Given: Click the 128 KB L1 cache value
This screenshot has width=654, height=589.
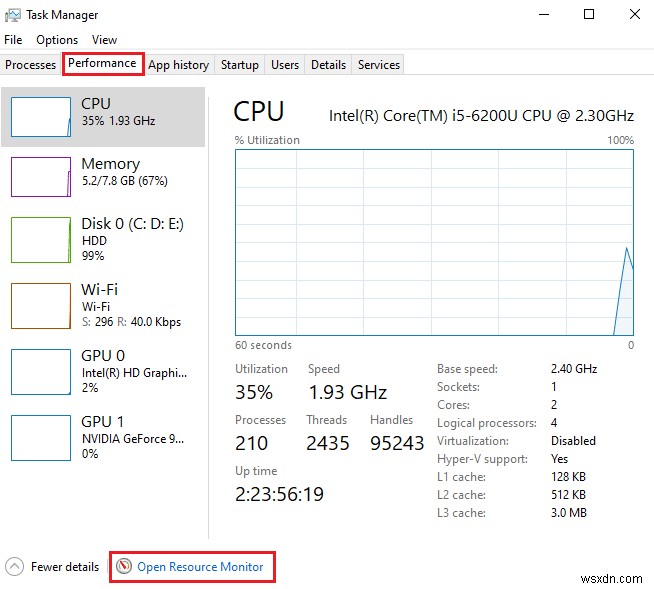Looking at the screenshot, I should (x=568, y=477).
